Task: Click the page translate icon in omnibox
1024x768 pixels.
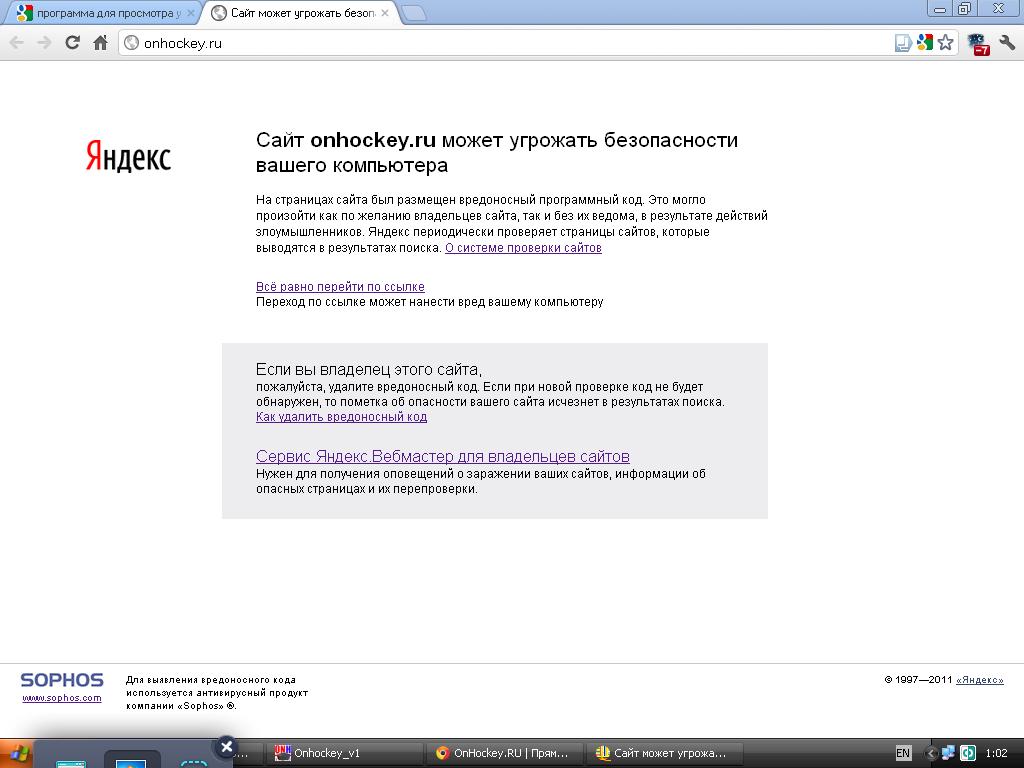Action: click(903, 43)
